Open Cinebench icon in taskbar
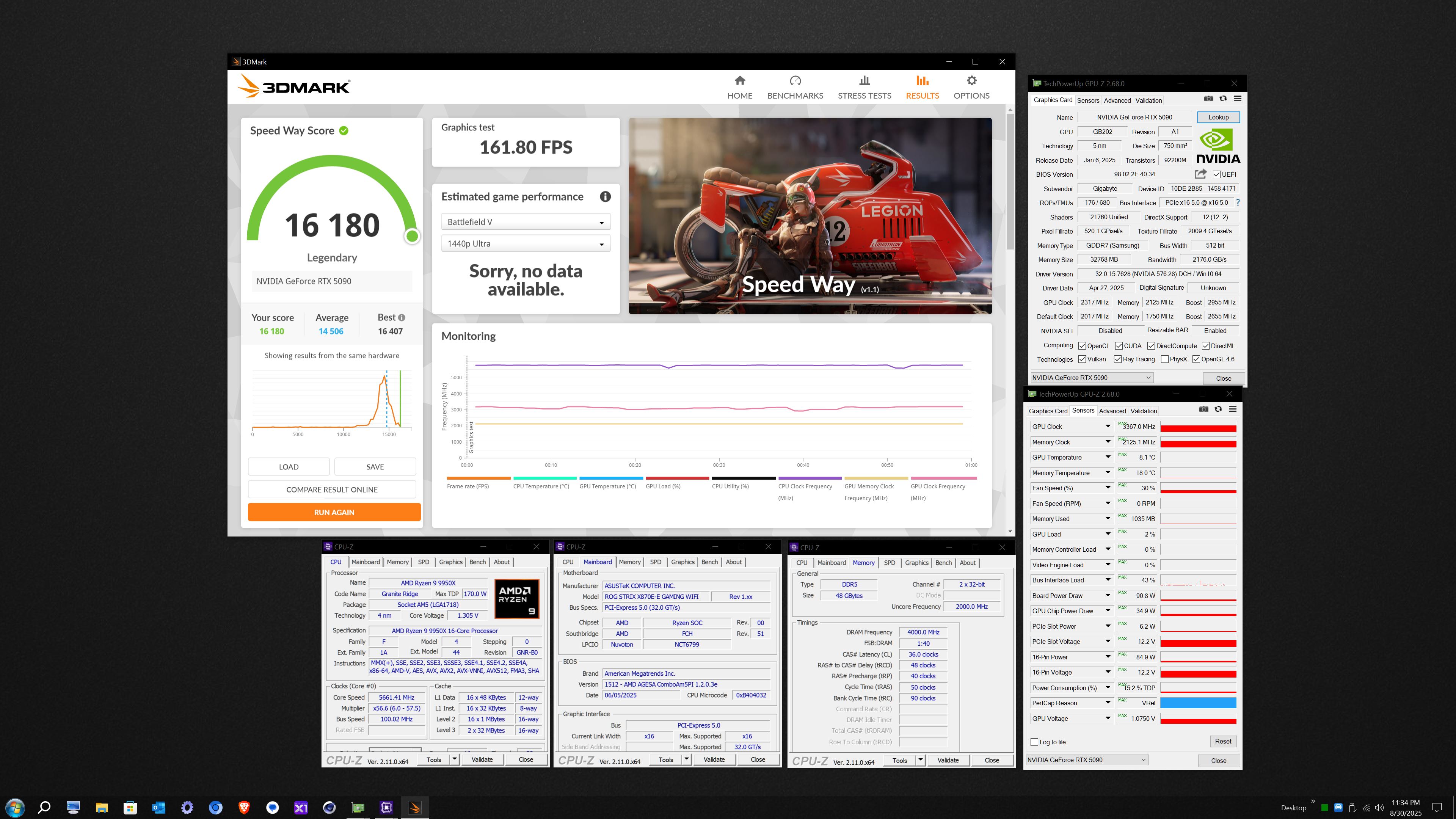Image resolution: width=1456 pixels, height=819 pixels. [x=329, y=807]
